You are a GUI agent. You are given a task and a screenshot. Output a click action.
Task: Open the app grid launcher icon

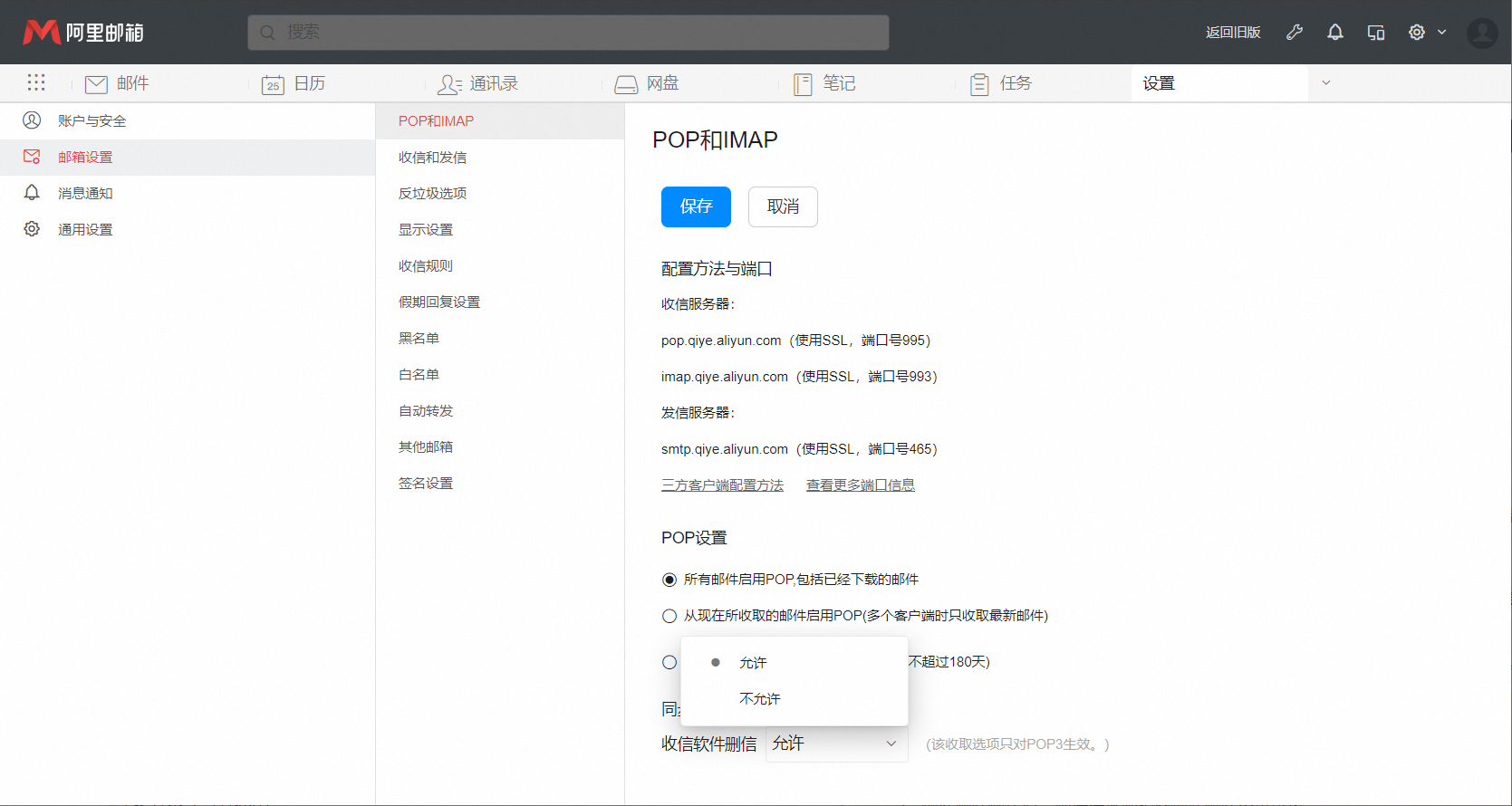pyautogui.click(x=36, y=83)
